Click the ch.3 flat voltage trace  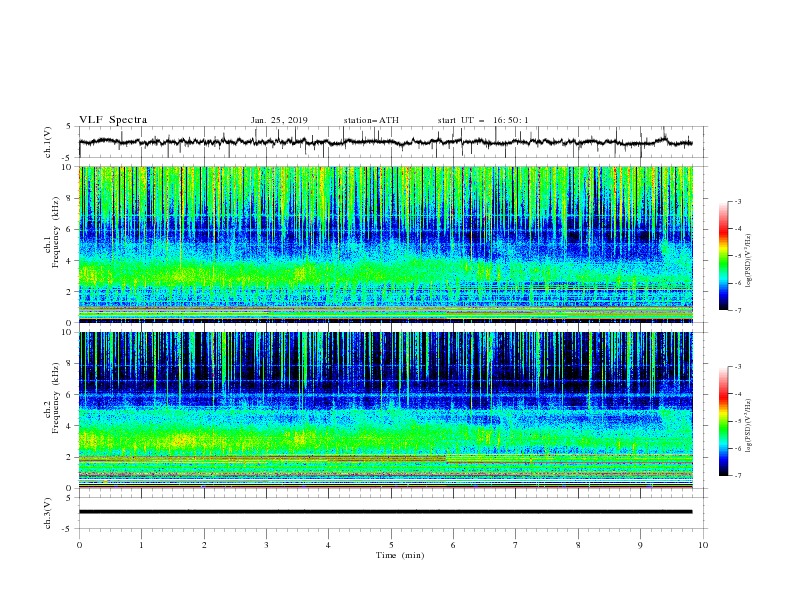[x=385, y=512]
